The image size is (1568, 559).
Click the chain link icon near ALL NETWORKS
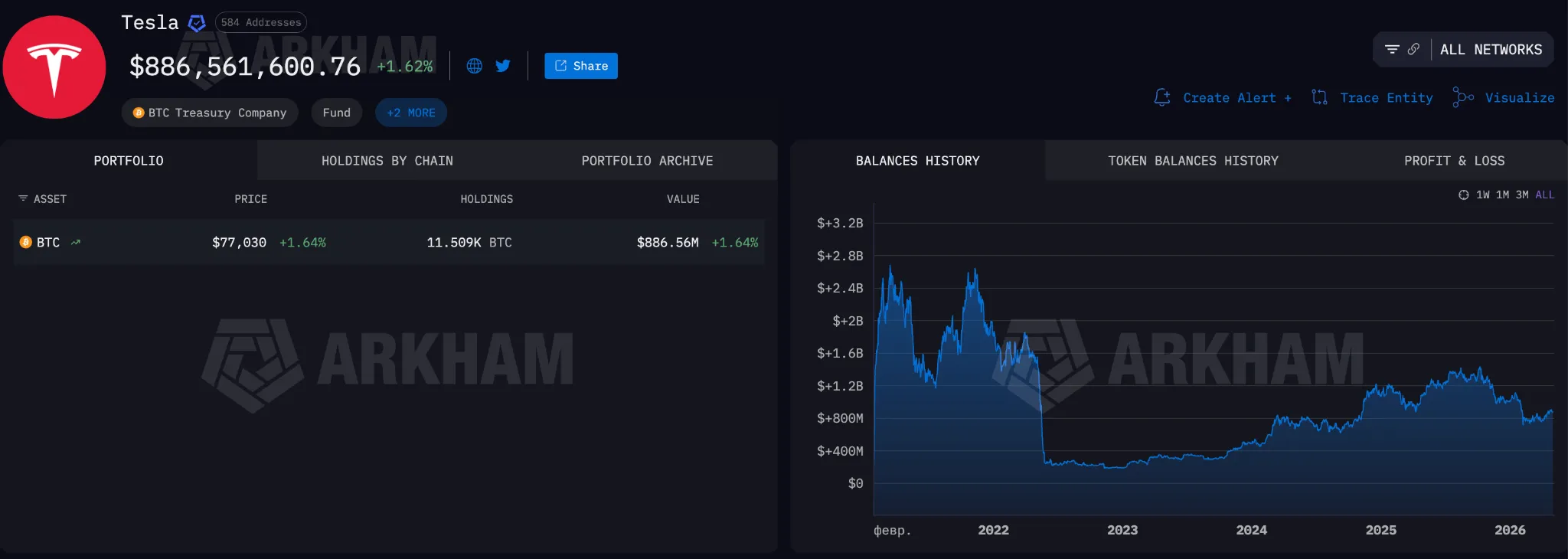pos(1413,49)
